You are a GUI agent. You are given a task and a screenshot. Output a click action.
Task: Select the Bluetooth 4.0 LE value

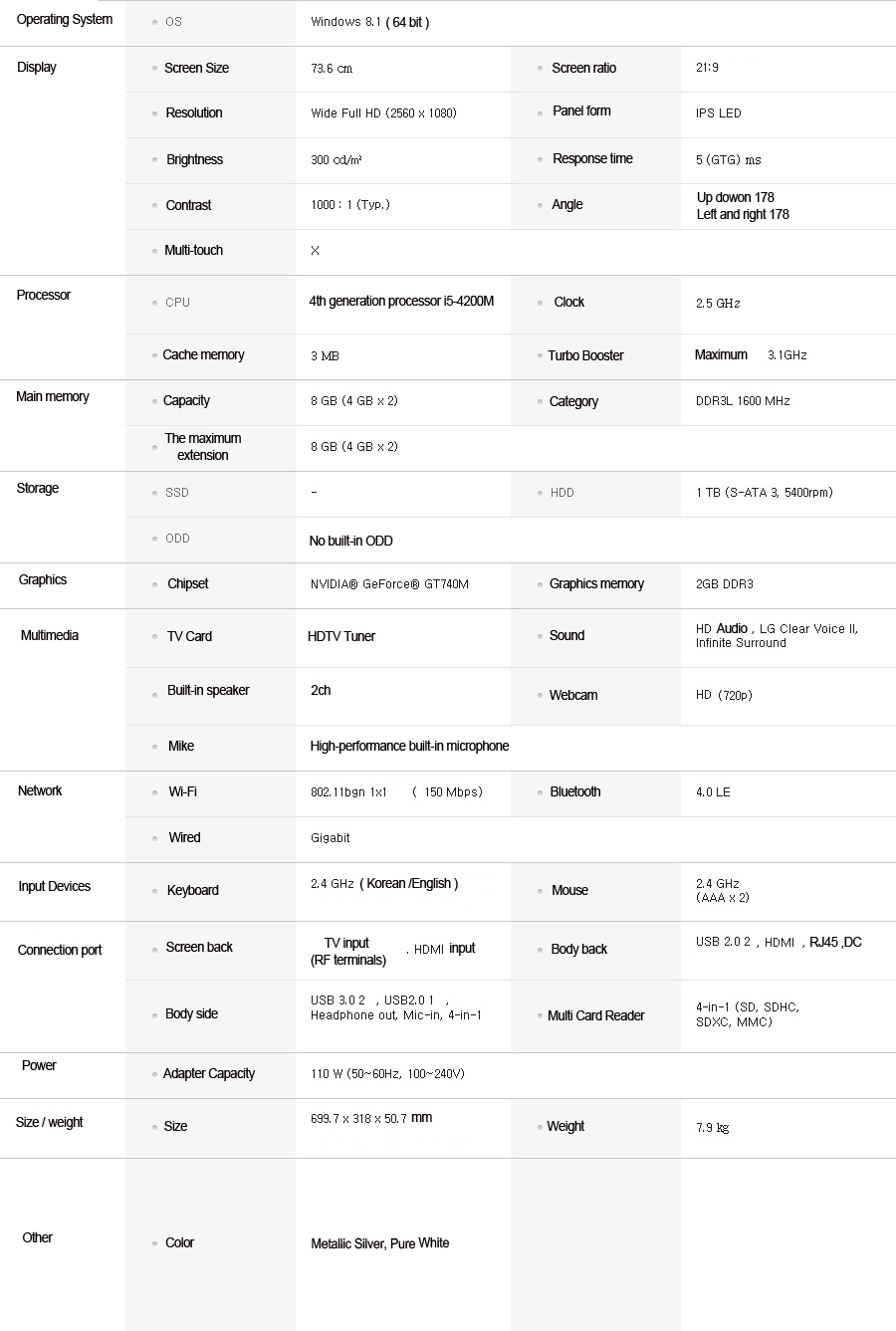pyautogui.click(x=713, y=792)
